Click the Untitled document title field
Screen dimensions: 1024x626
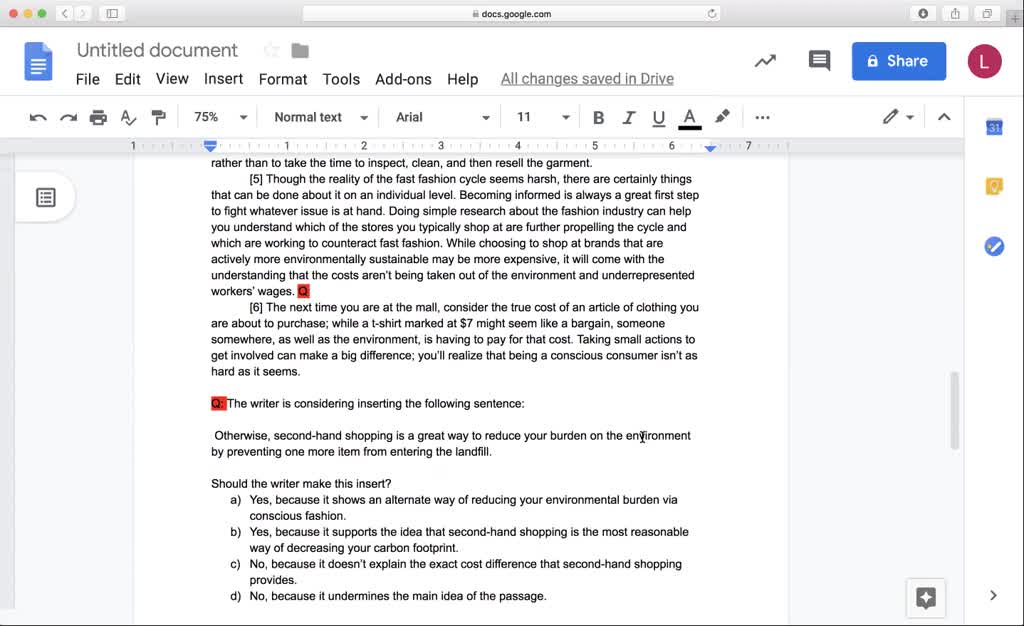pos(157,50)
